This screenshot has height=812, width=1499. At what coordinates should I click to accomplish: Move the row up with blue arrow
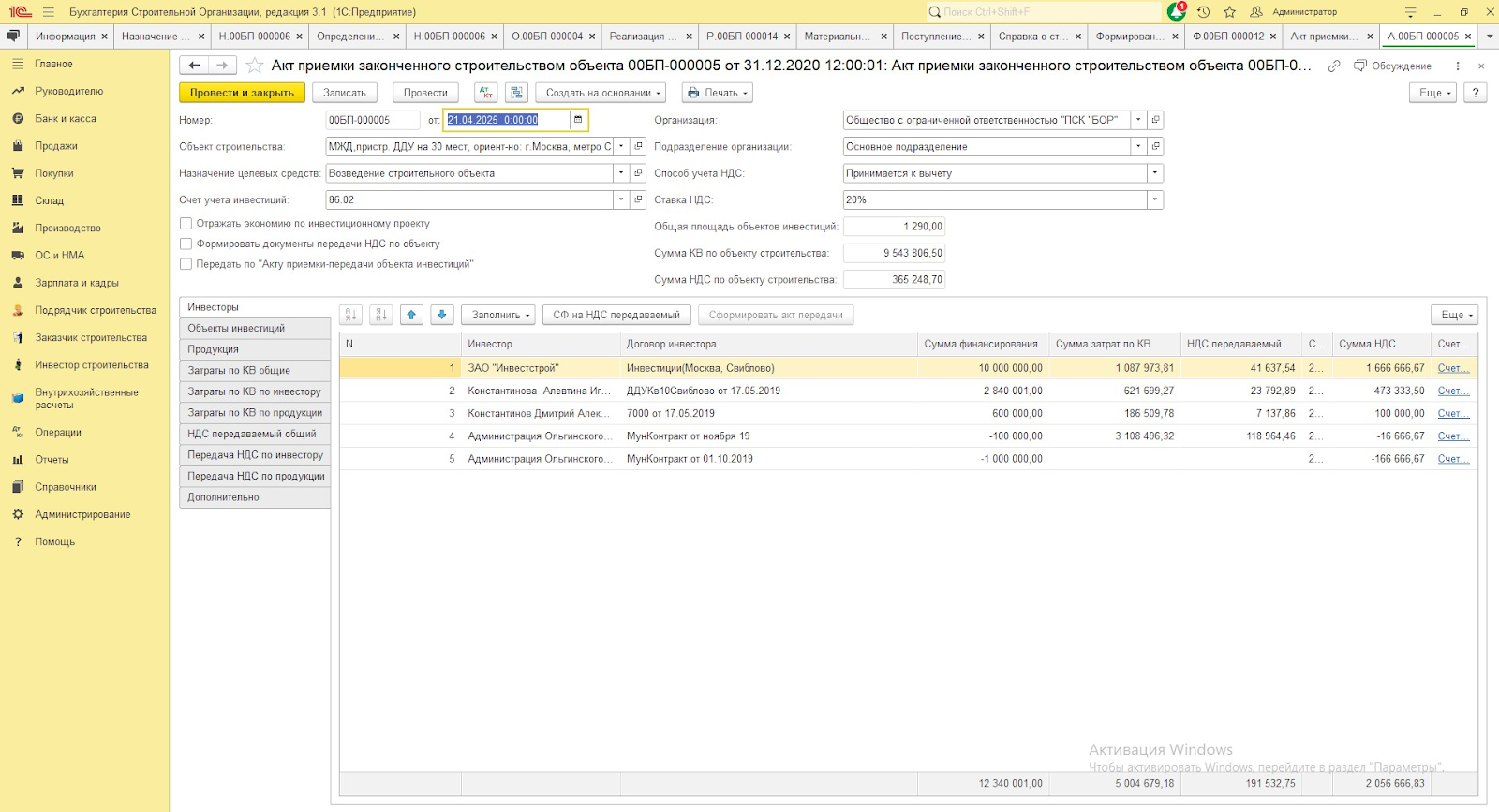coord(411,315)
